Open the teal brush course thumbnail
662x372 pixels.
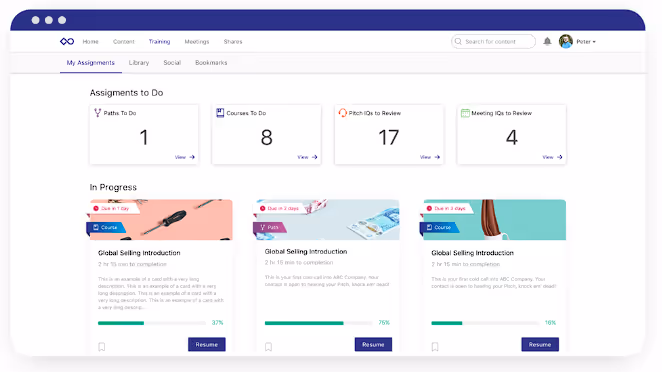coord(495,220)
